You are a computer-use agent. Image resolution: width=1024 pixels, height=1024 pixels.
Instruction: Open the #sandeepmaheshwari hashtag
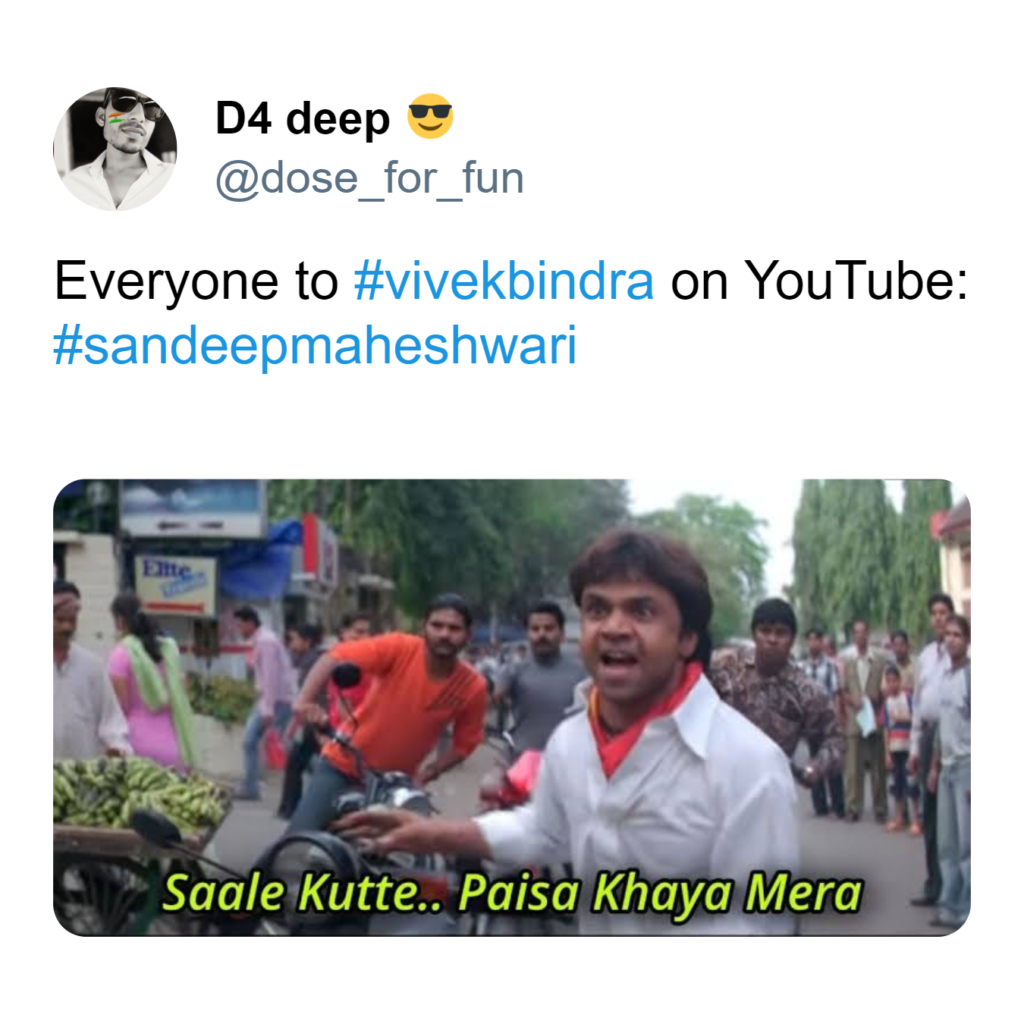click(315, 345)
